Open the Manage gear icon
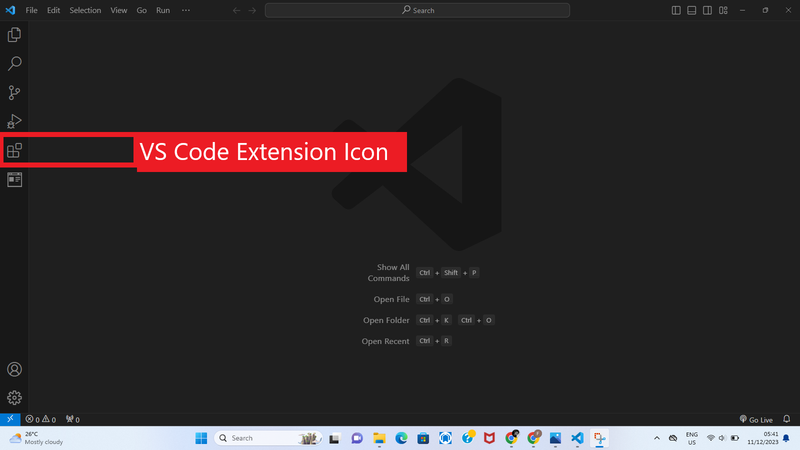The height and width of the screenshot is (450, 800). point(14,397)
